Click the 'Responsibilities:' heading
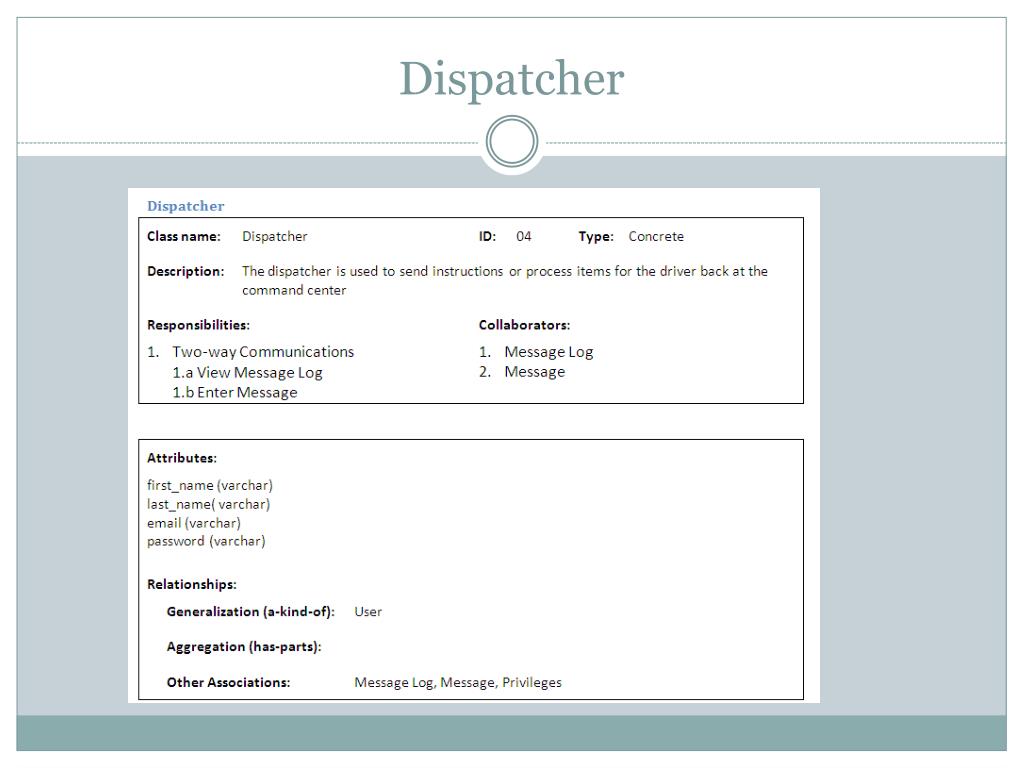 click(198, 325)
